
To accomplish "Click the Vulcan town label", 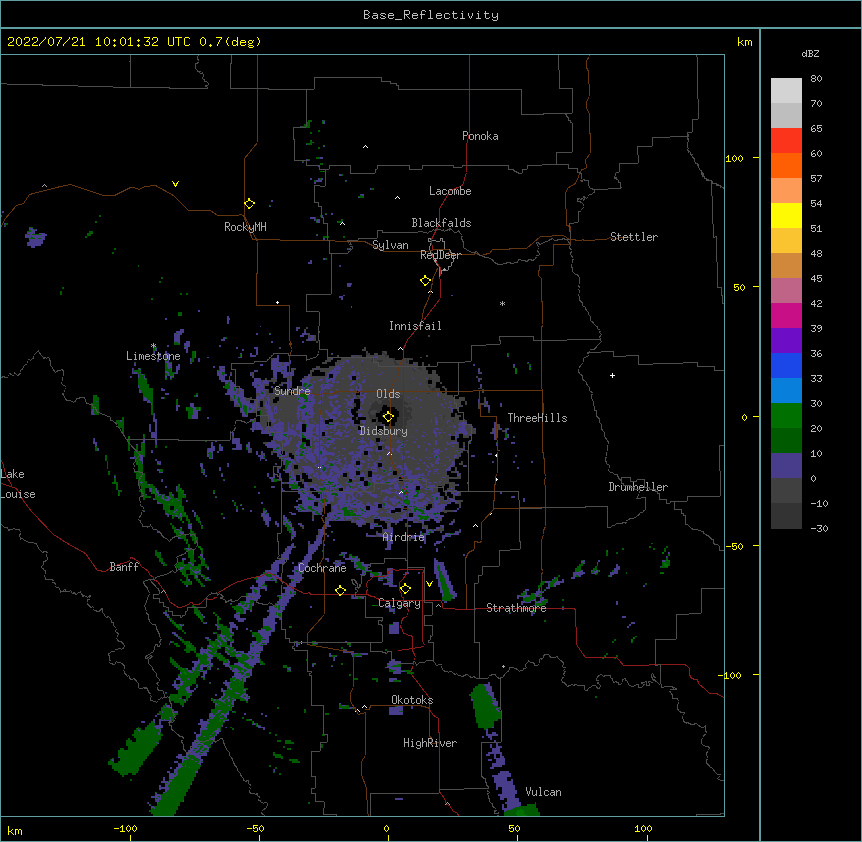I will [x=543, y=792].
